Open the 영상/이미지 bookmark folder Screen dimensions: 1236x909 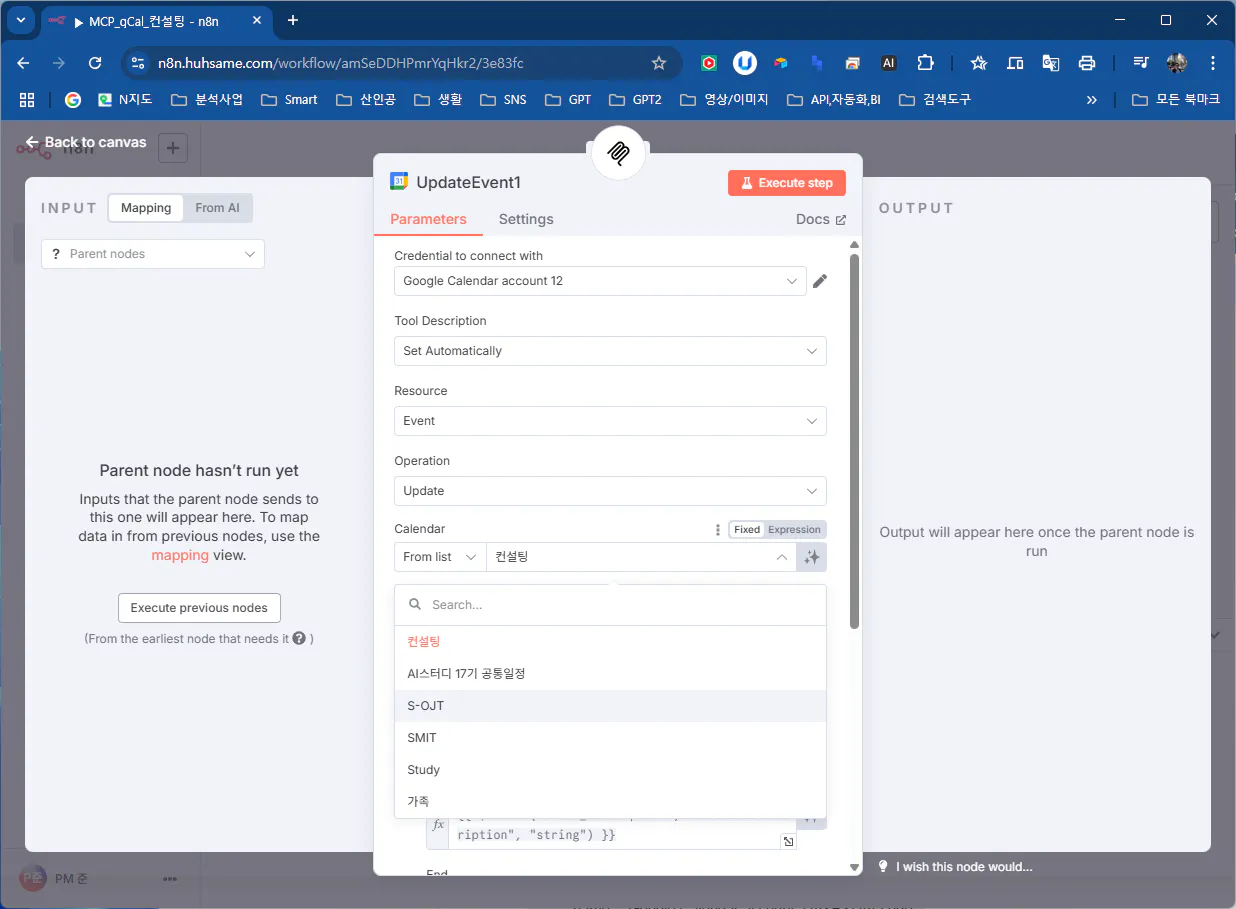pyautogui.click(x=723, y=100)
